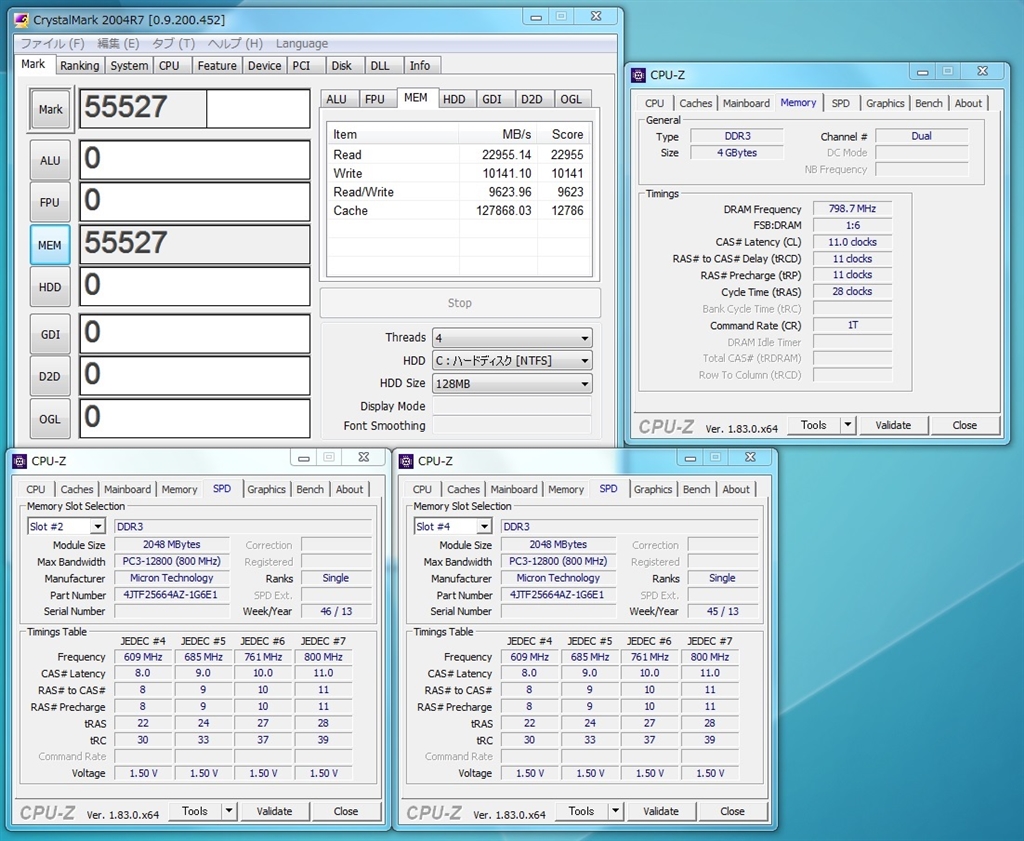The width and height of the screenshot is (1024, 841).
Task: Switch to the Feature tab in CrystalMark
Action: click(217, 65)
